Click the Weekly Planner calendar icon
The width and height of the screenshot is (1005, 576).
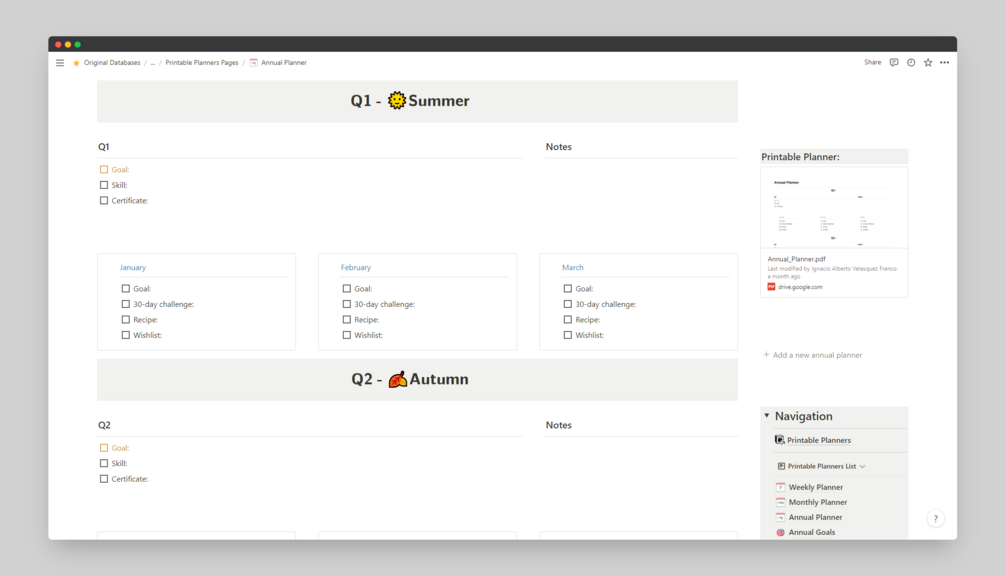[780, 487]
